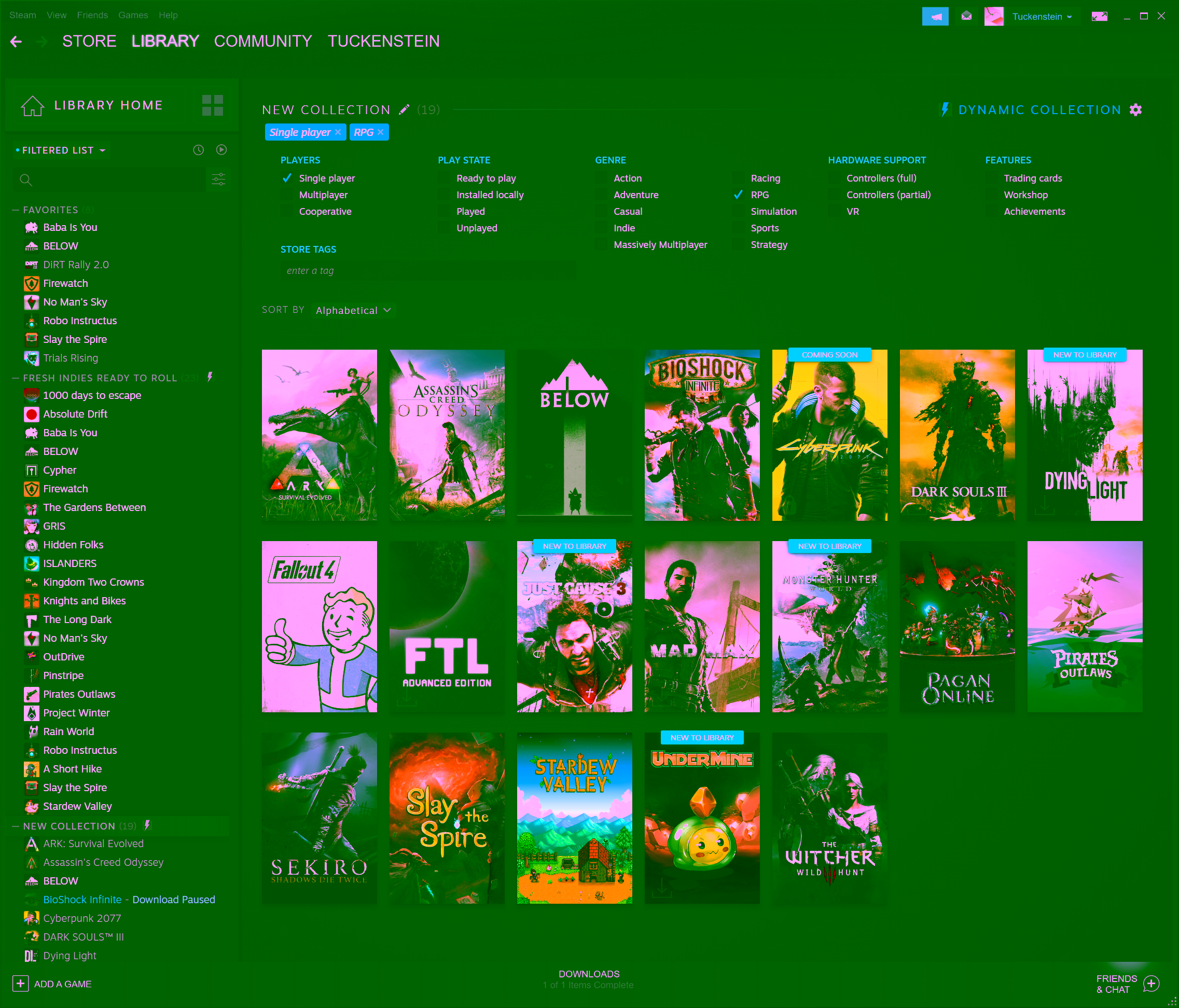The image size is (1179, 1008).
Task: Click the GRIS sidebar icon
Action: [x=32, y=526]
